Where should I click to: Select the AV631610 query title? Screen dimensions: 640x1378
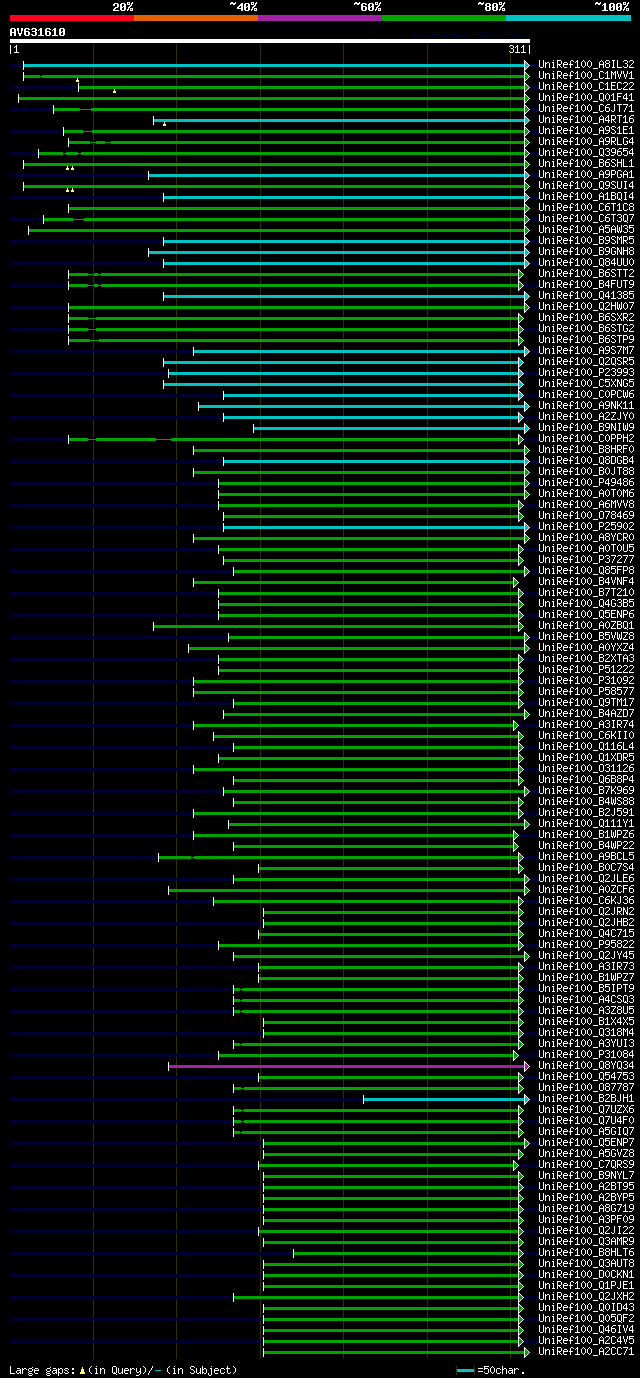pyautogui.click(x=38, y=32)
